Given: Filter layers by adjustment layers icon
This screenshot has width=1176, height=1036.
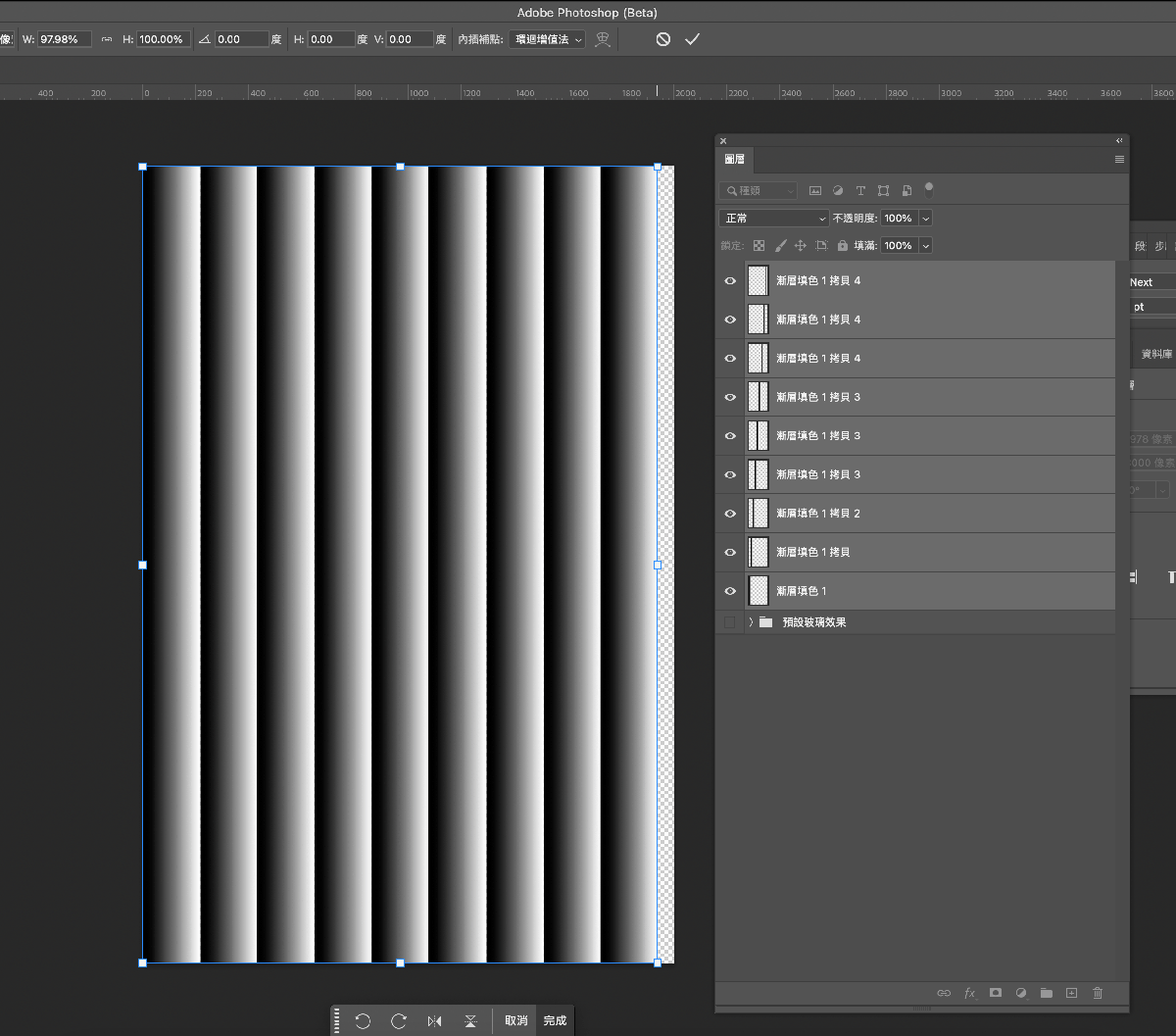Looking at the screenshot, I should [838, 190].
